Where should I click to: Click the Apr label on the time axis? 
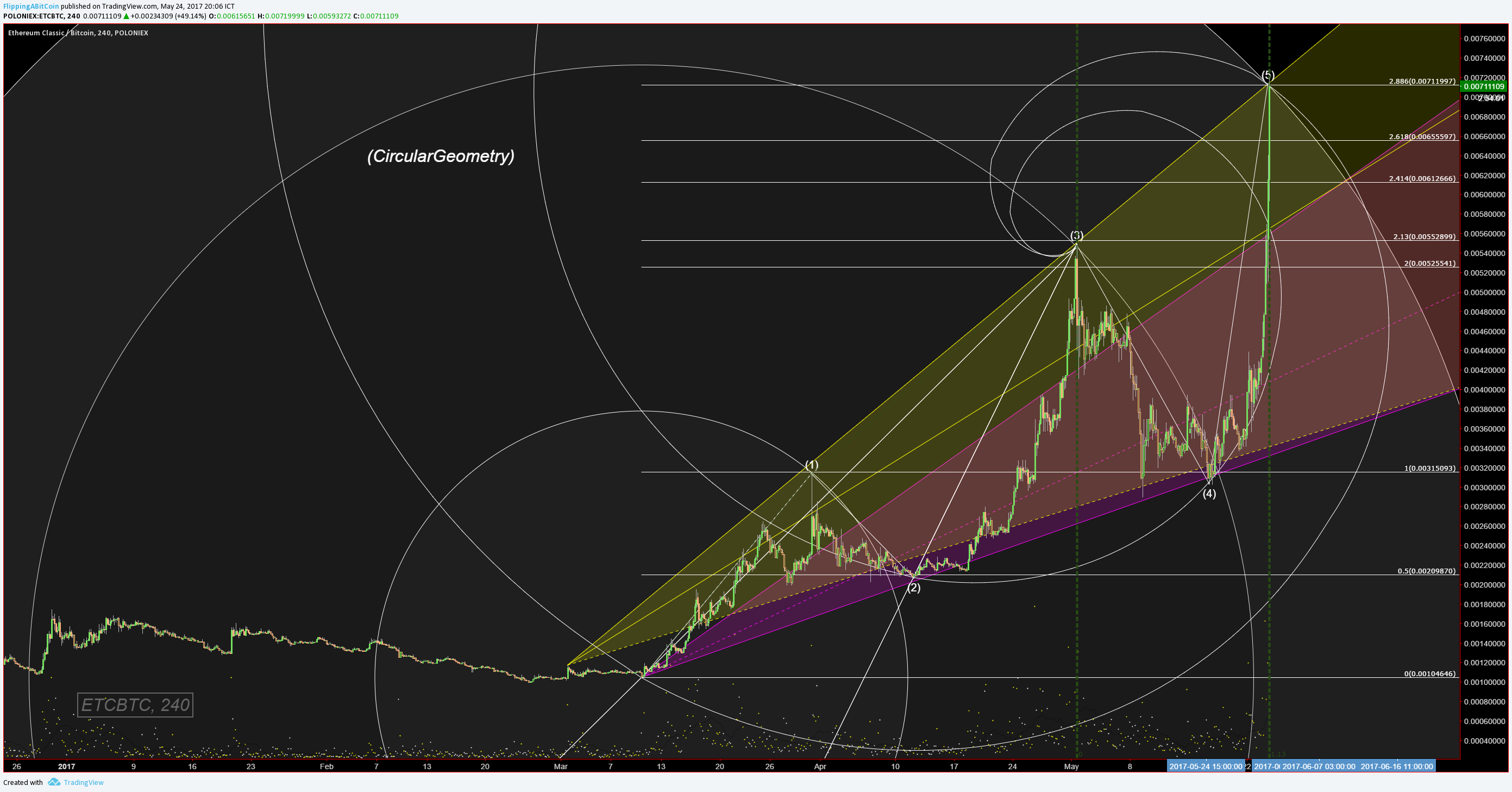coord(820,766)
